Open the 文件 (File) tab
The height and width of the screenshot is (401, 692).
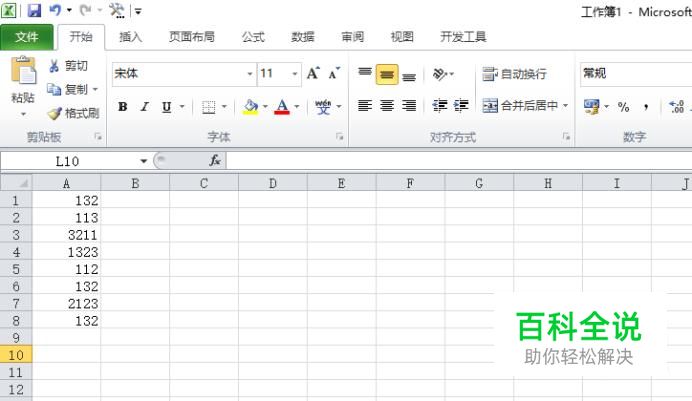pos(26,37)
